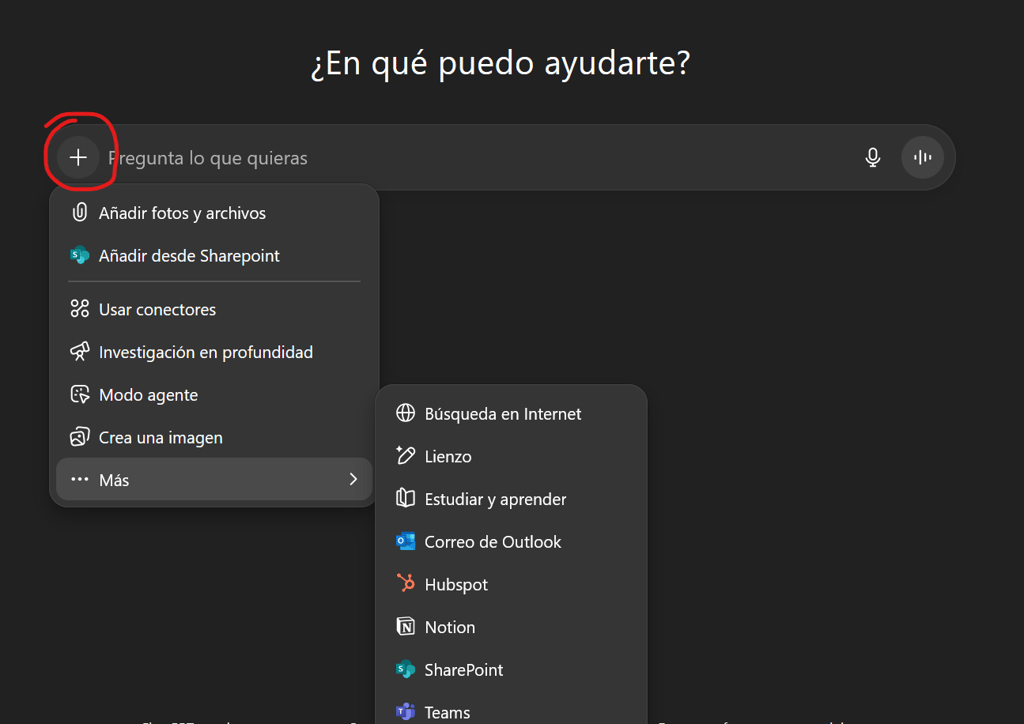Click the globe icon for Búsqueda en Internet
This screenshot has height=724, width=1024.
coord(405,414)
